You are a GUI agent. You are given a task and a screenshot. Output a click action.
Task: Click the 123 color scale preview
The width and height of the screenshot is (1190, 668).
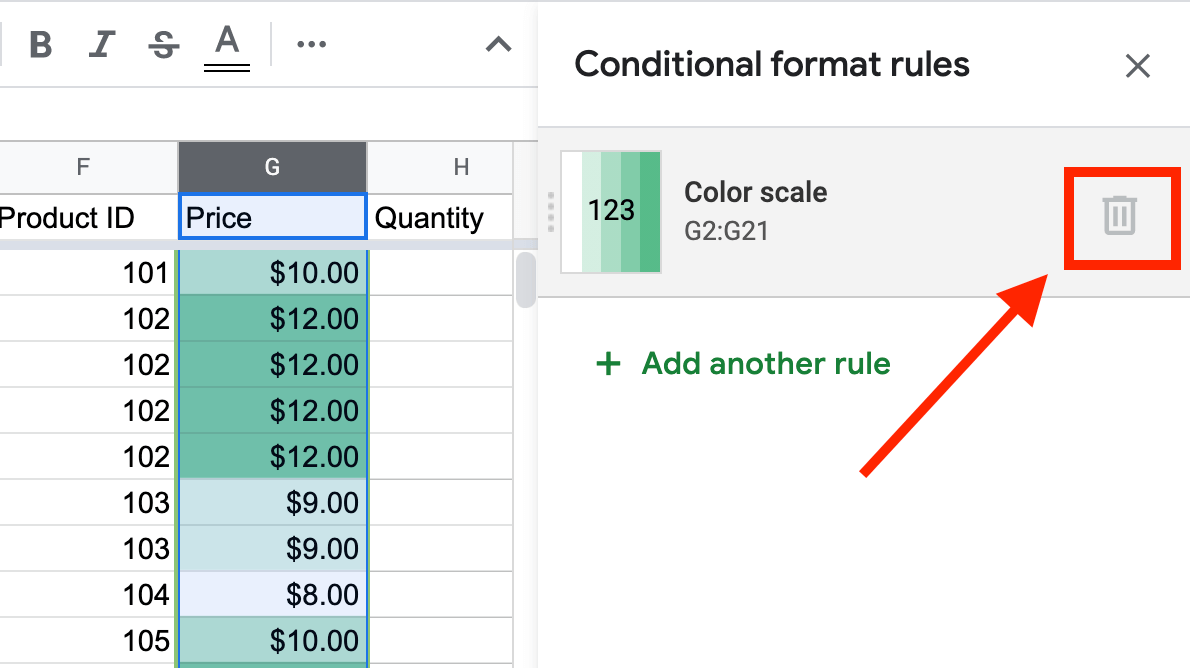pos(611,211)
